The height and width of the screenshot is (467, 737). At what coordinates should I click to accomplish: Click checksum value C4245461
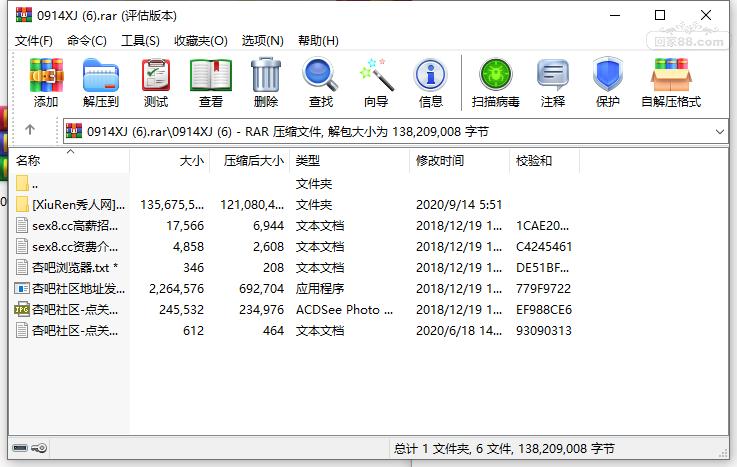[x=544, y=247]
